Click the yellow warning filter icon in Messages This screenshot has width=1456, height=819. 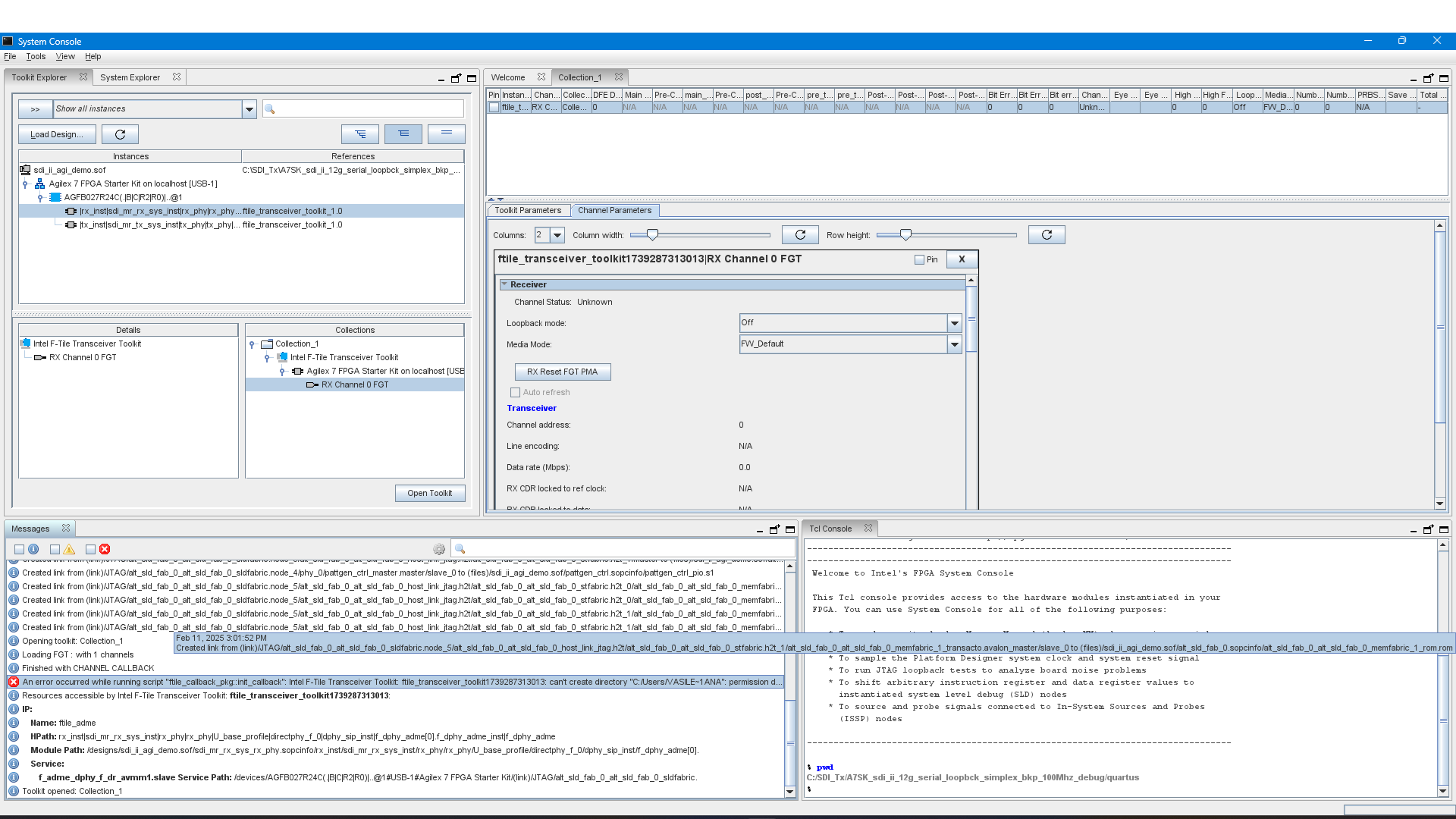pyautogui.click(x=70, y=549)
